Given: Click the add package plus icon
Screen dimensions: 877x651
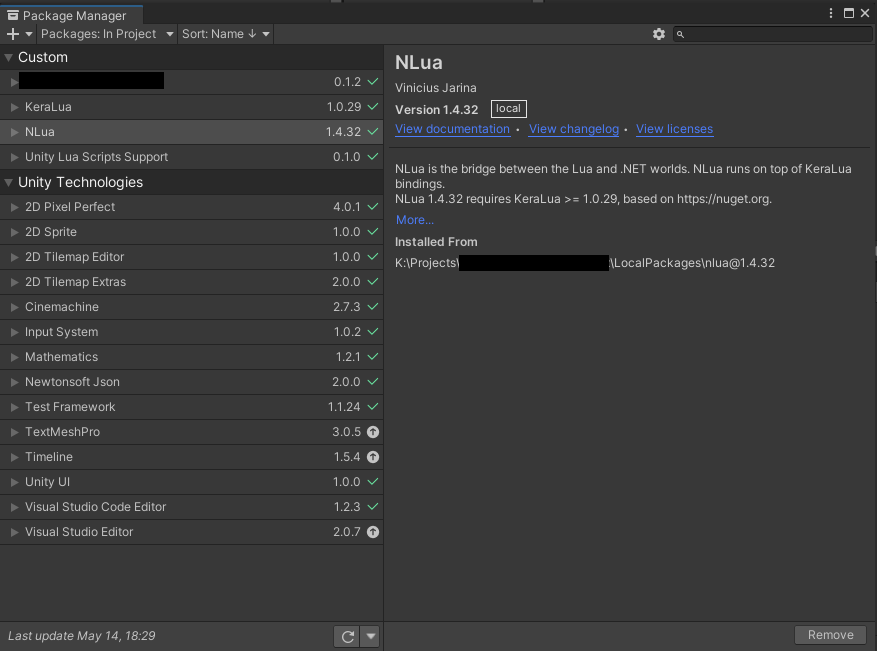Looking at the screenshot, I should point(14,33).
